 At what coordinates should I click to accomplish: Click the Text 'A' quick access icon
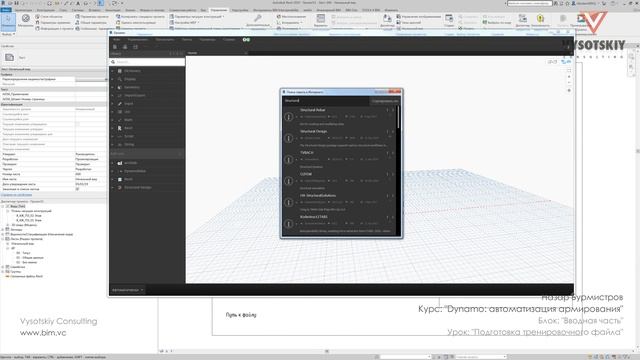[78, 3]
